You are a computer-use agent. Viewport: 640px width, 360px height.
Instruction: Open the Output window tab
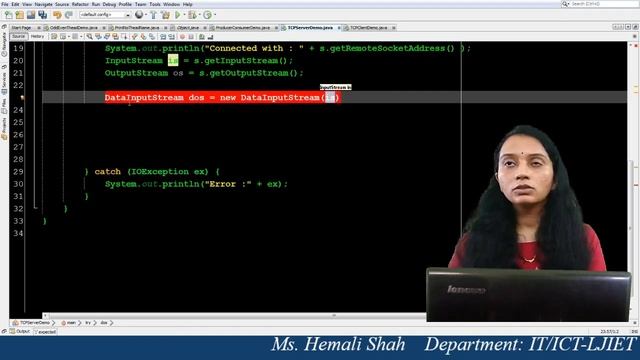(x=20, y=332)
